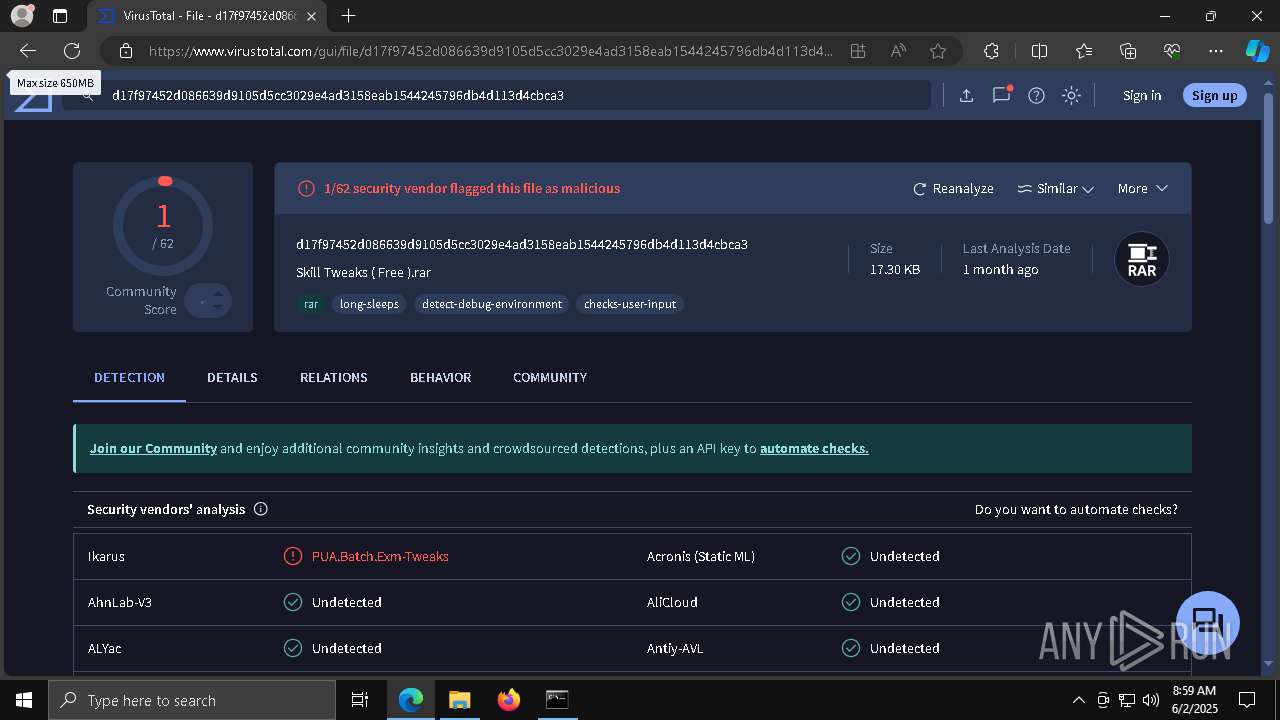This screenshot has width=1280, height=720.
Task: Open Browser essentials heart icon
Action: click(1172, 51)
